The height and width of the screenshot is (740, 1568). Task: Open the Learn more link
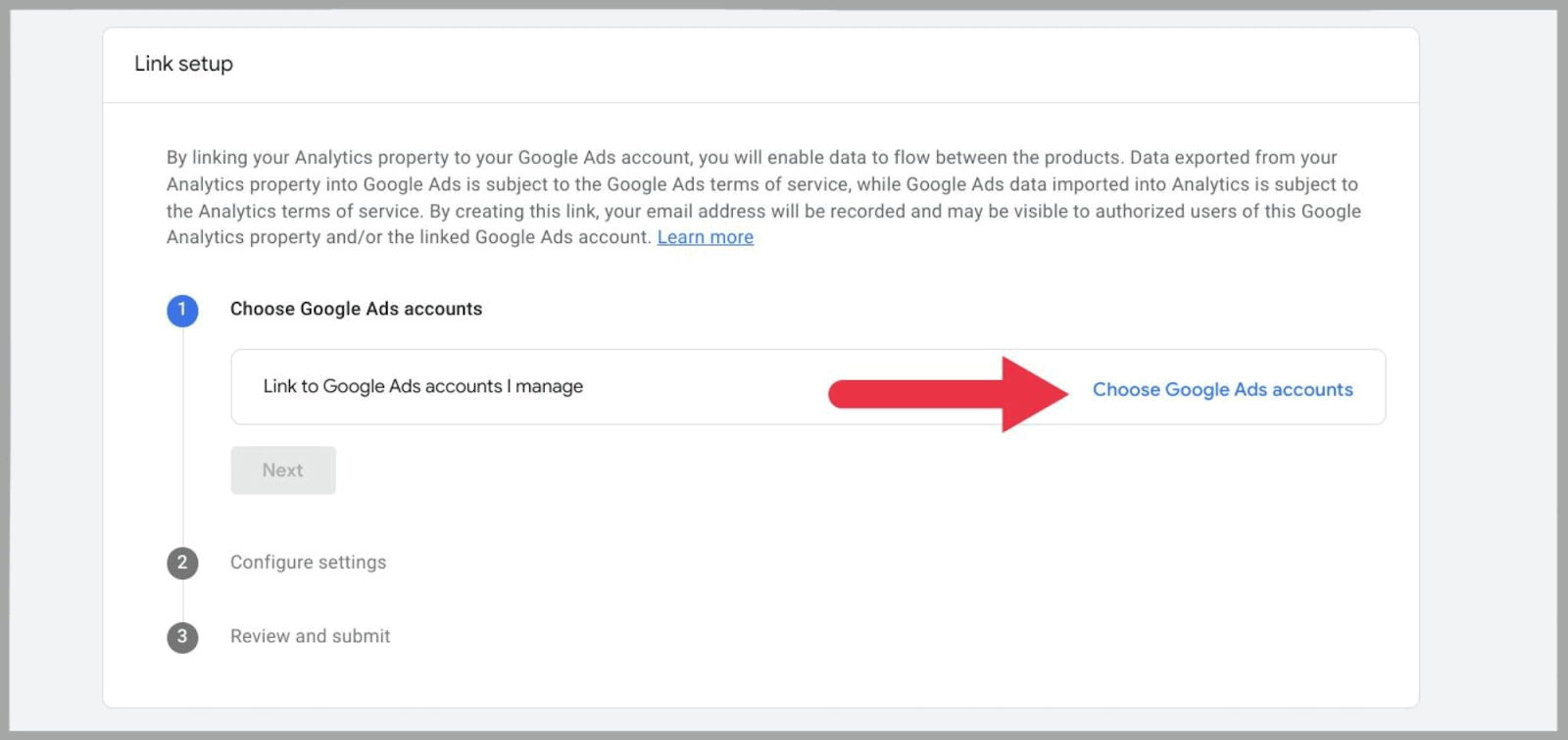pyautogui.click(x=705, y=237)
